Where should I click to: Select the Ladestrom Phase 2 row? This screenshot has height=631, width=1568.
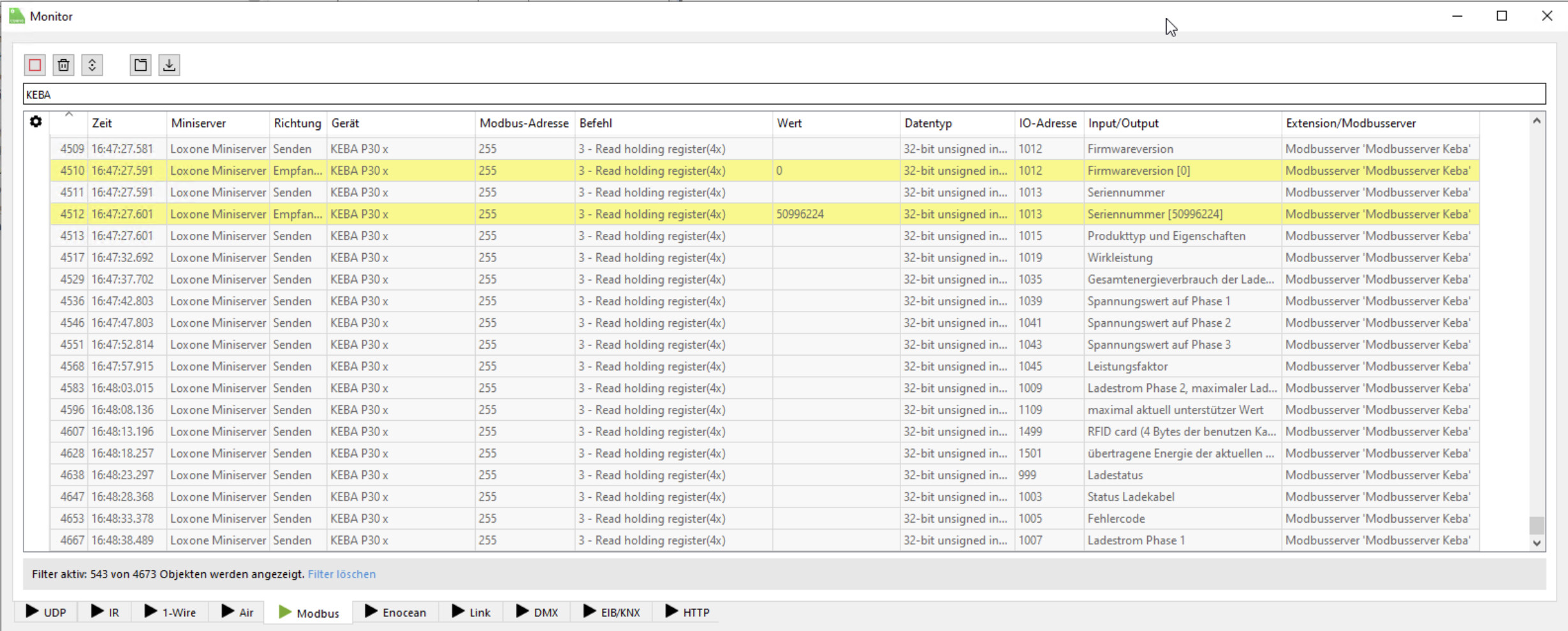click(765, 388)
